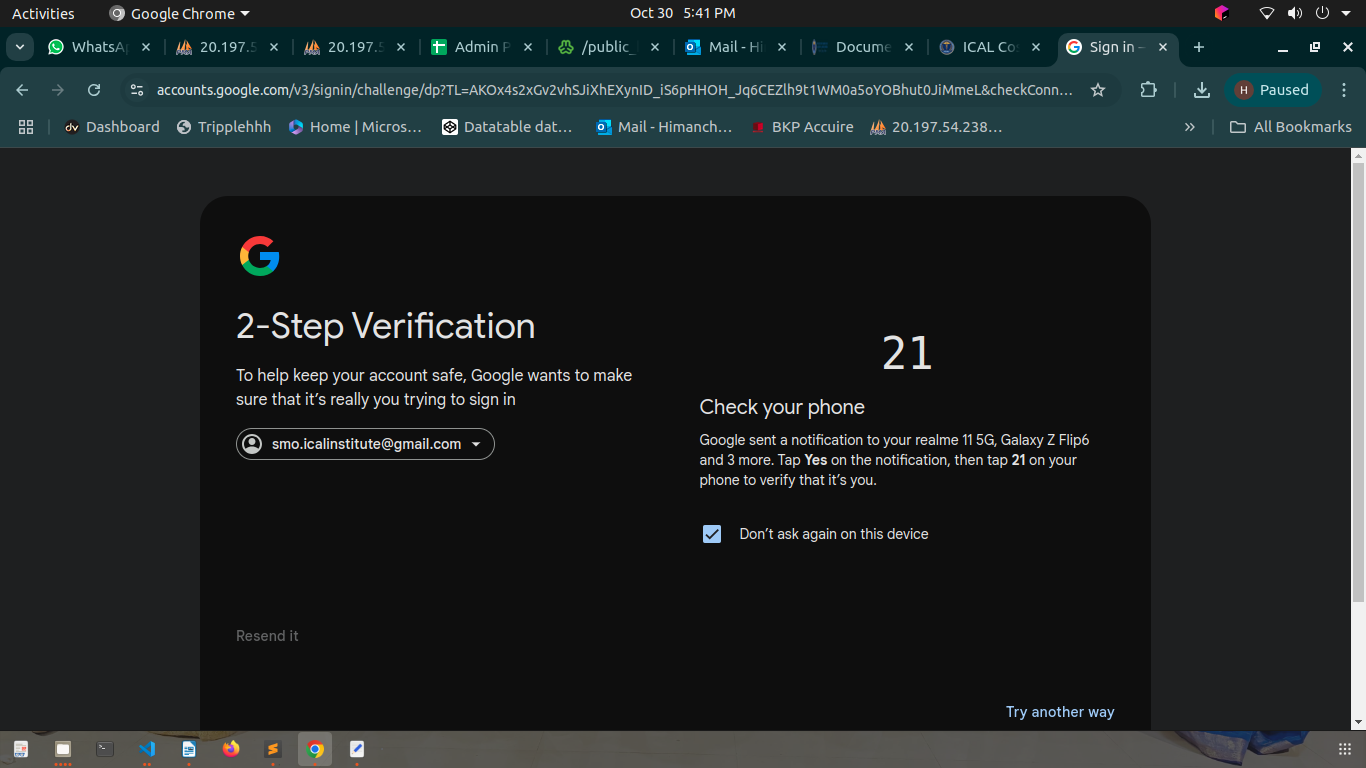Screen dimensions: 1366x768
Task: Close the ICAL tab
Action: (1036, 47)
